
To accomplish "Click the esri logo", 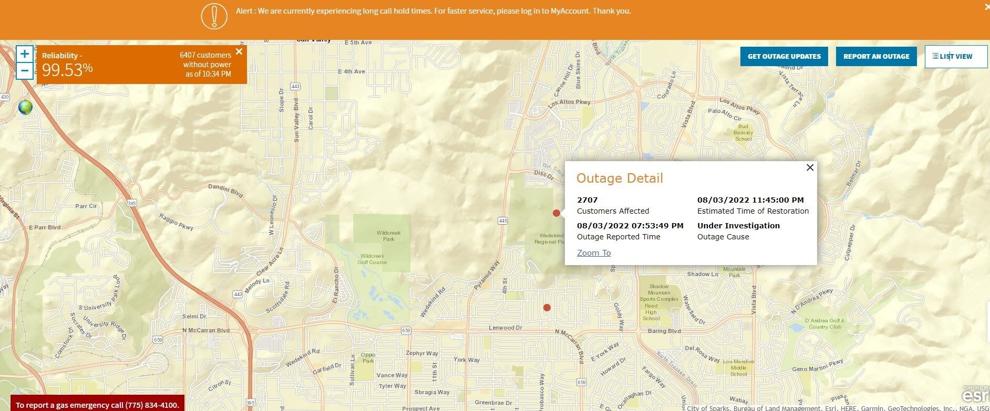I will (x=975, y=396).
